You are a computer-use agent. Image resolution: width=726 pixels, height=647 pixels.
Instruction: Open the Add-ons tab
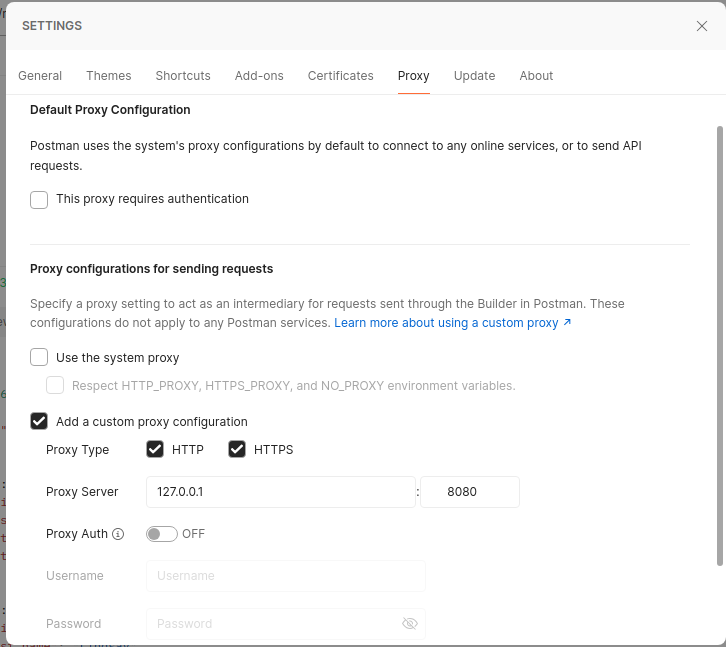pos(259,76)
